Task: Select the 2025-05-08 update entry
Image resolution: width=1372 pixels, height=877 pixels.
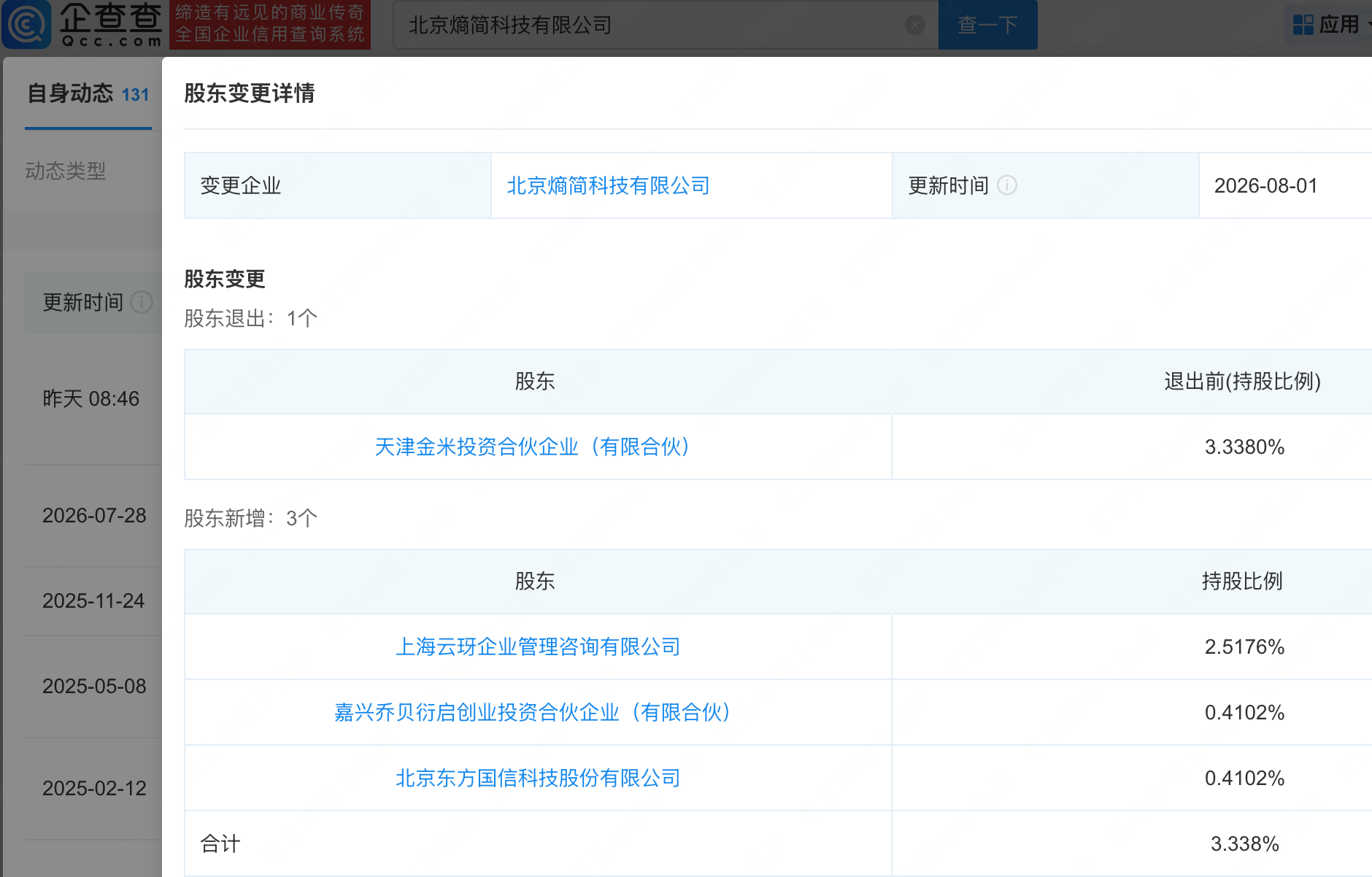Action: pyautogui.click(x=94, y=686)
